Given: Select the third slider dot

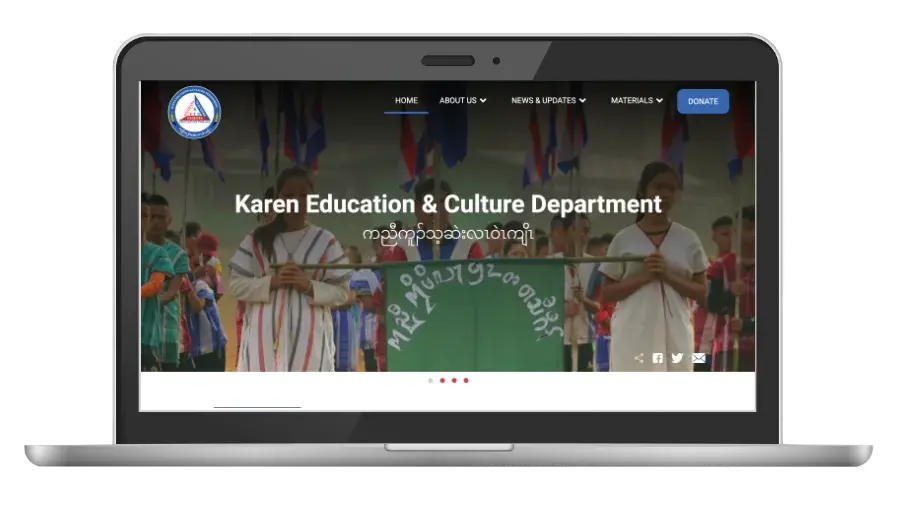Looking at the screenshot, I should (454, 380).
